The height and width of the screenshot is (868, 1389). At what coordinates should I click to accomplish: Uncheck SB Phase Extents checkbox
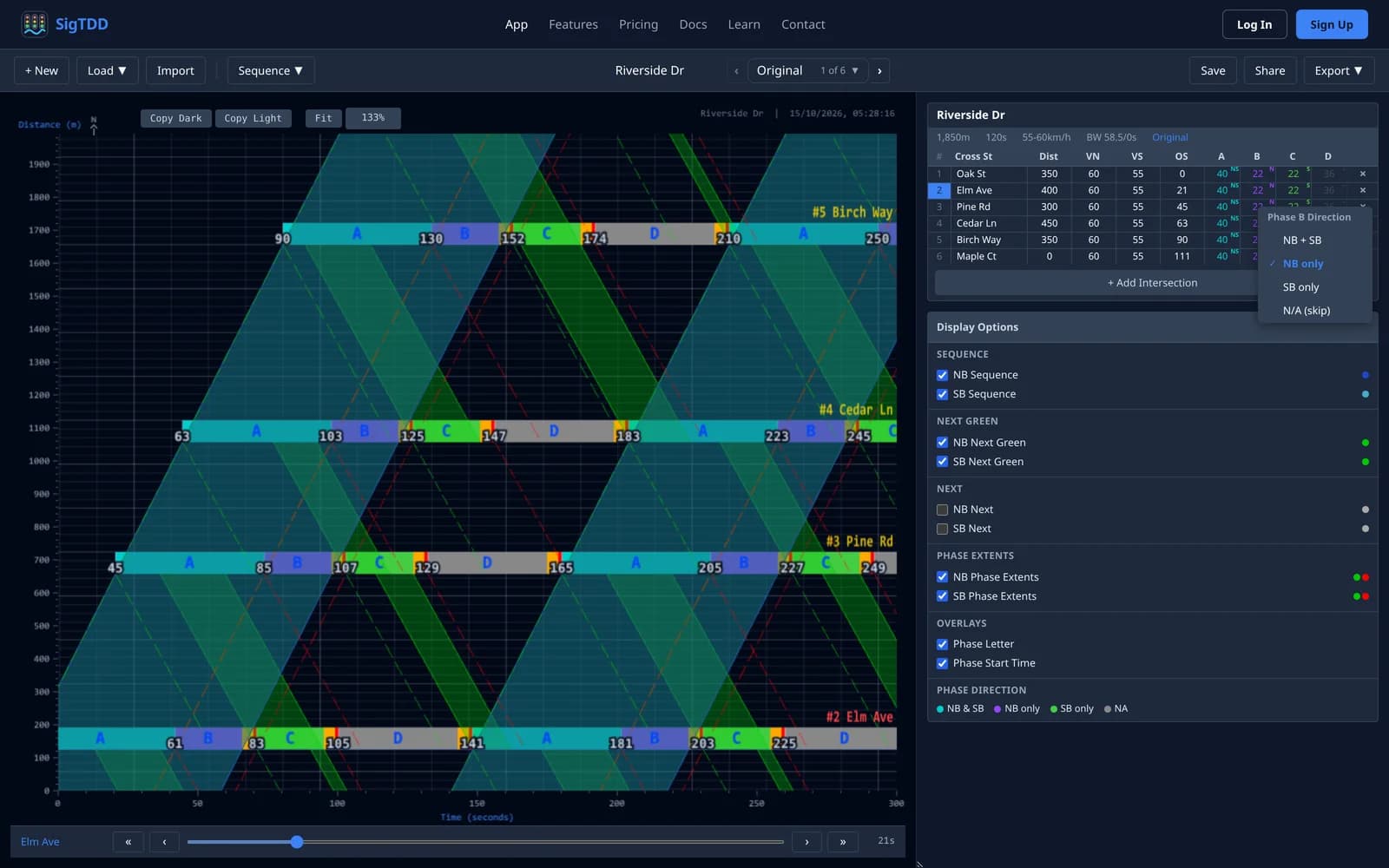(942, 596)
